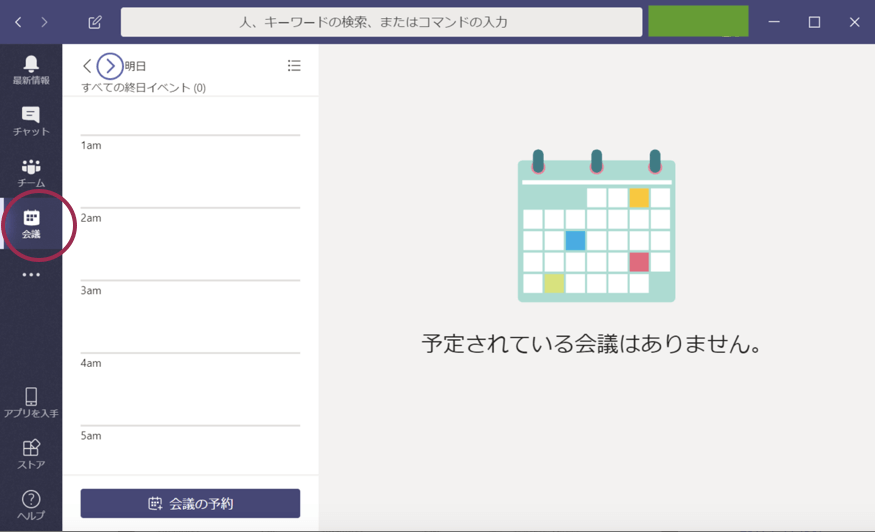Select the 会議 calendar icon in sidebar
The image size is (875, 532).
[x=31, y=223]
